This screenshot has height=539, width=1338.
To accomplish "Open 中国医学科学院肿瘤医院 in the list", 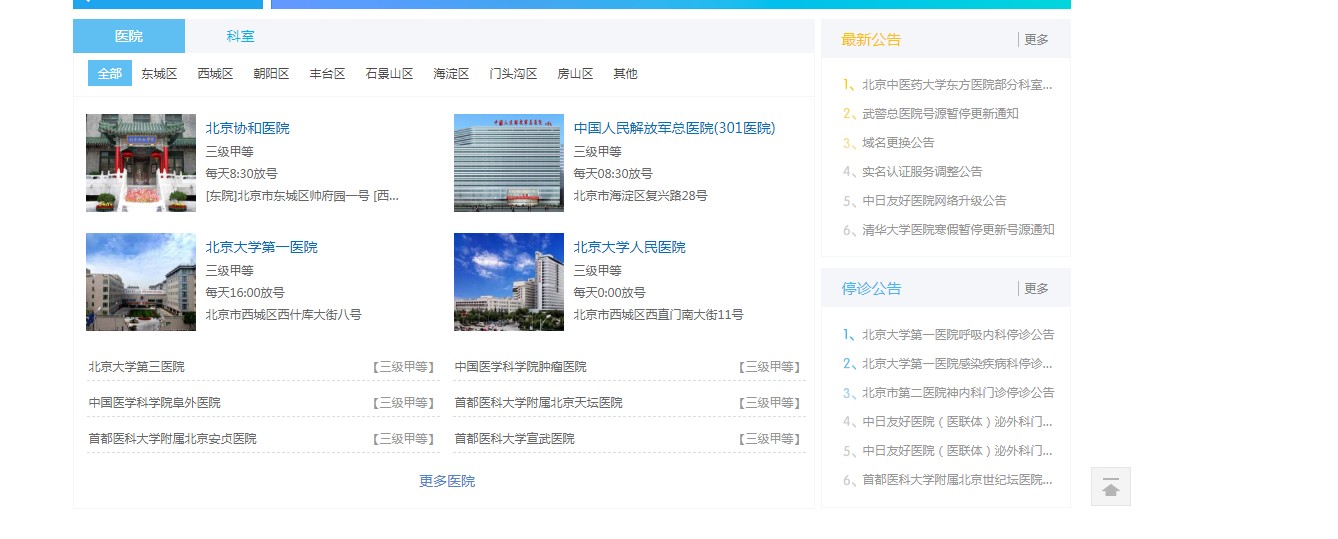I will (x=520, y=367).
